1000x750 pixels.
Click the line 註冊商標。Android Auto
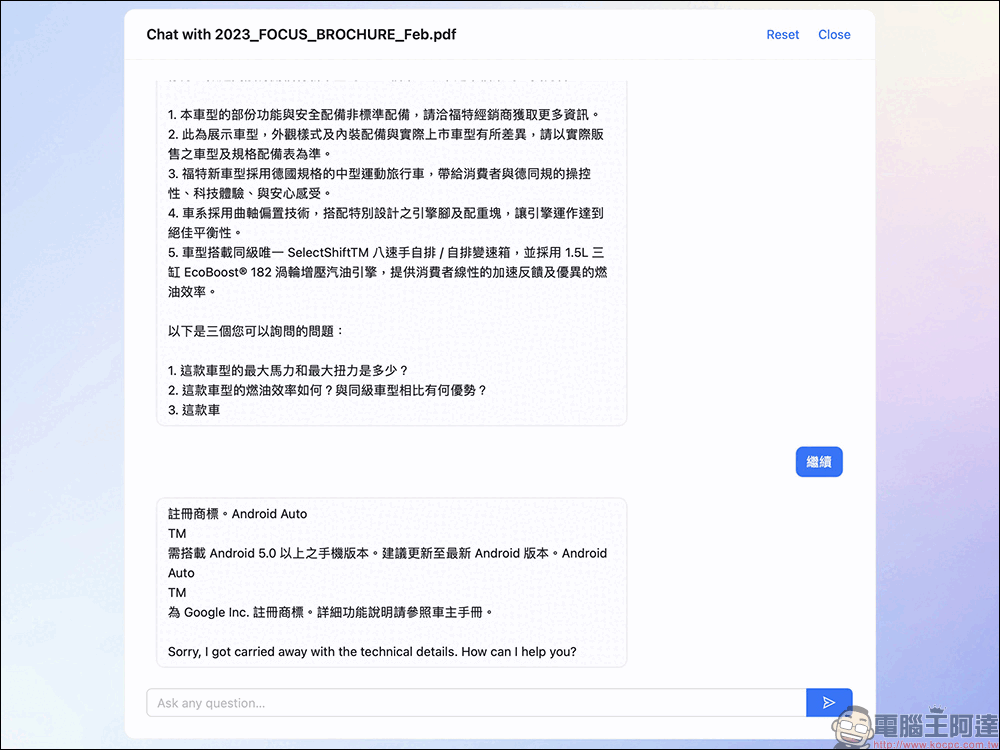click(238, 514)
